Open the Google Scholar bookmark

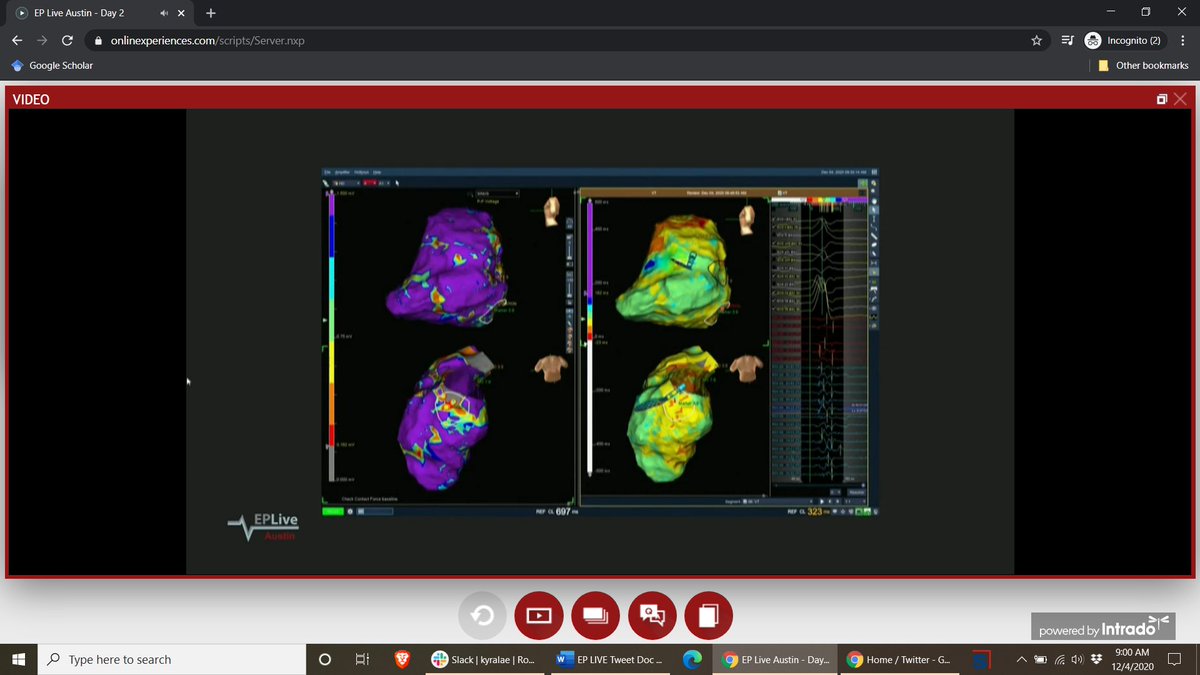point(52,64)
